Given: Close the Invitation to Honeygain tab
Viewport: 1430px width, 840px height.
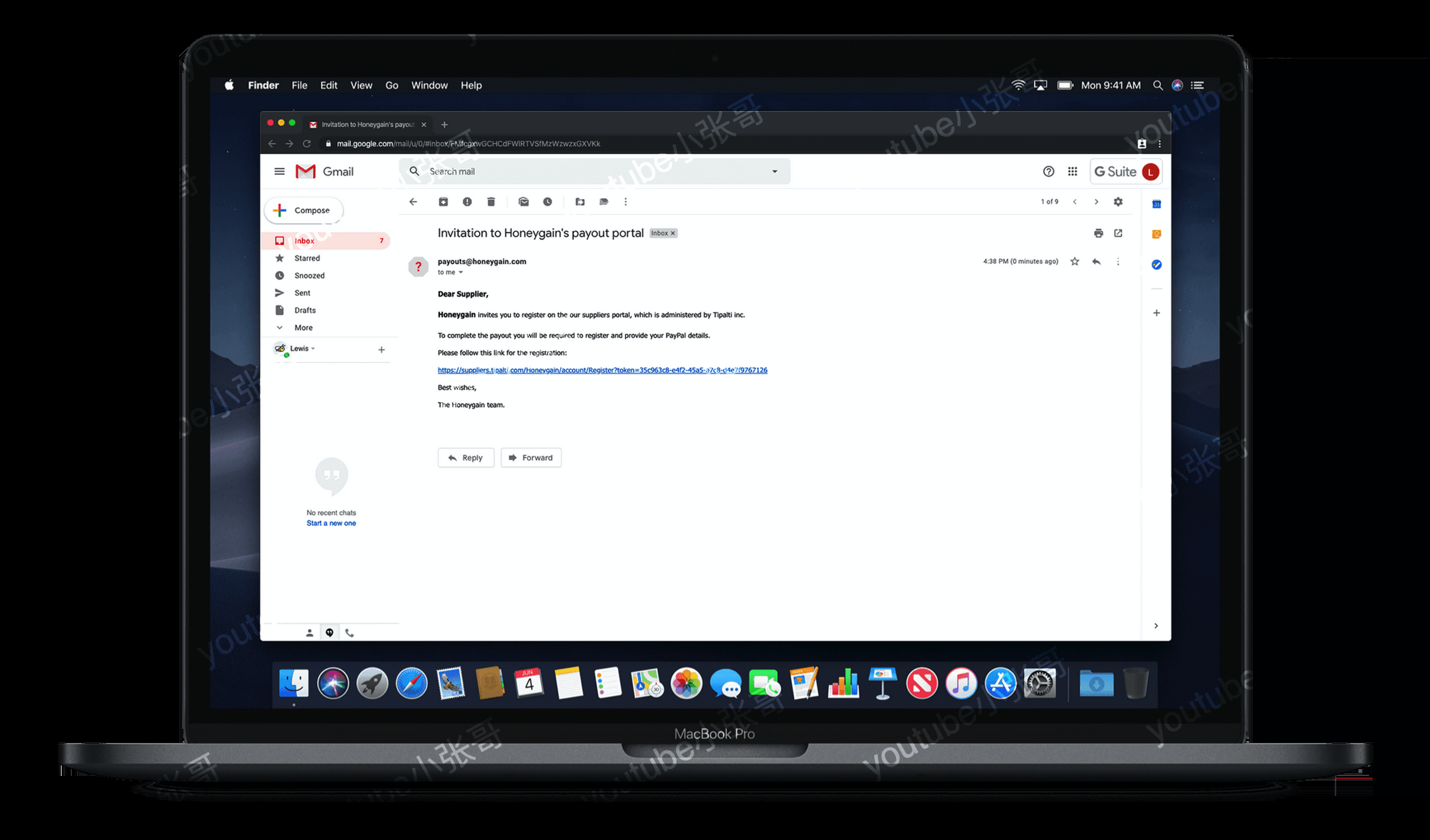Looking at the screenshot, I should pyautogui.click(x=424, y=124).
